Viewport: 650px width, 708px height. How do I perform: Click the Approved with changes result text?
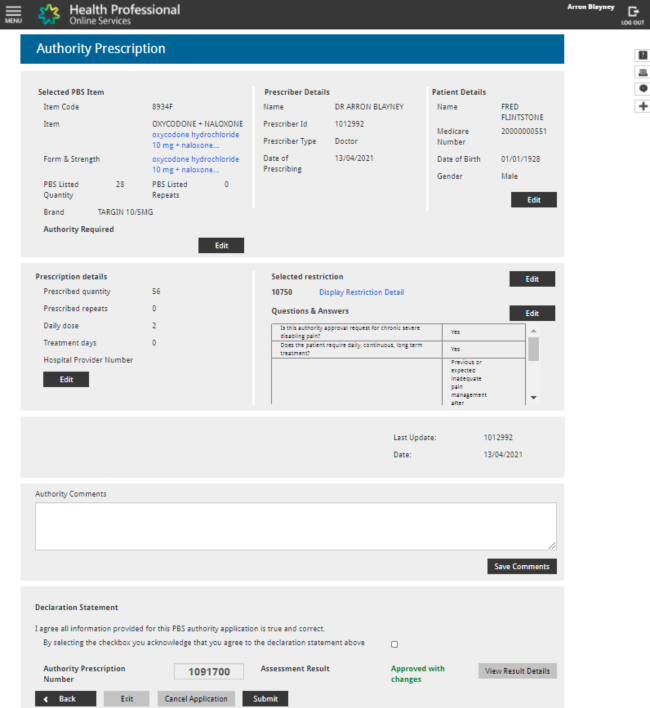tap(418, 674)
